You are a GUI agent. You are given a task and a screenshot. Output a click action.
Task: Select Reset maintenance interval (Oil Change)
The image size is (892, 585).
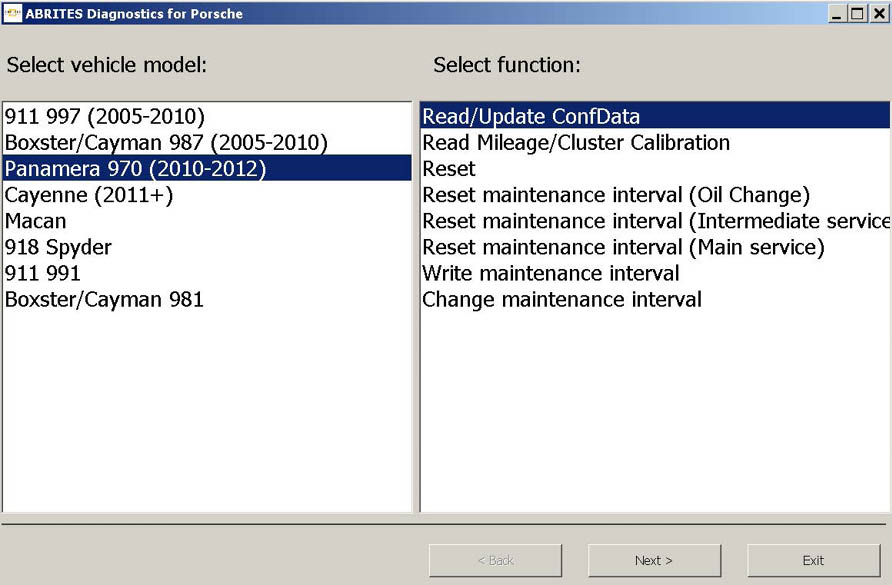pos(616,195)
